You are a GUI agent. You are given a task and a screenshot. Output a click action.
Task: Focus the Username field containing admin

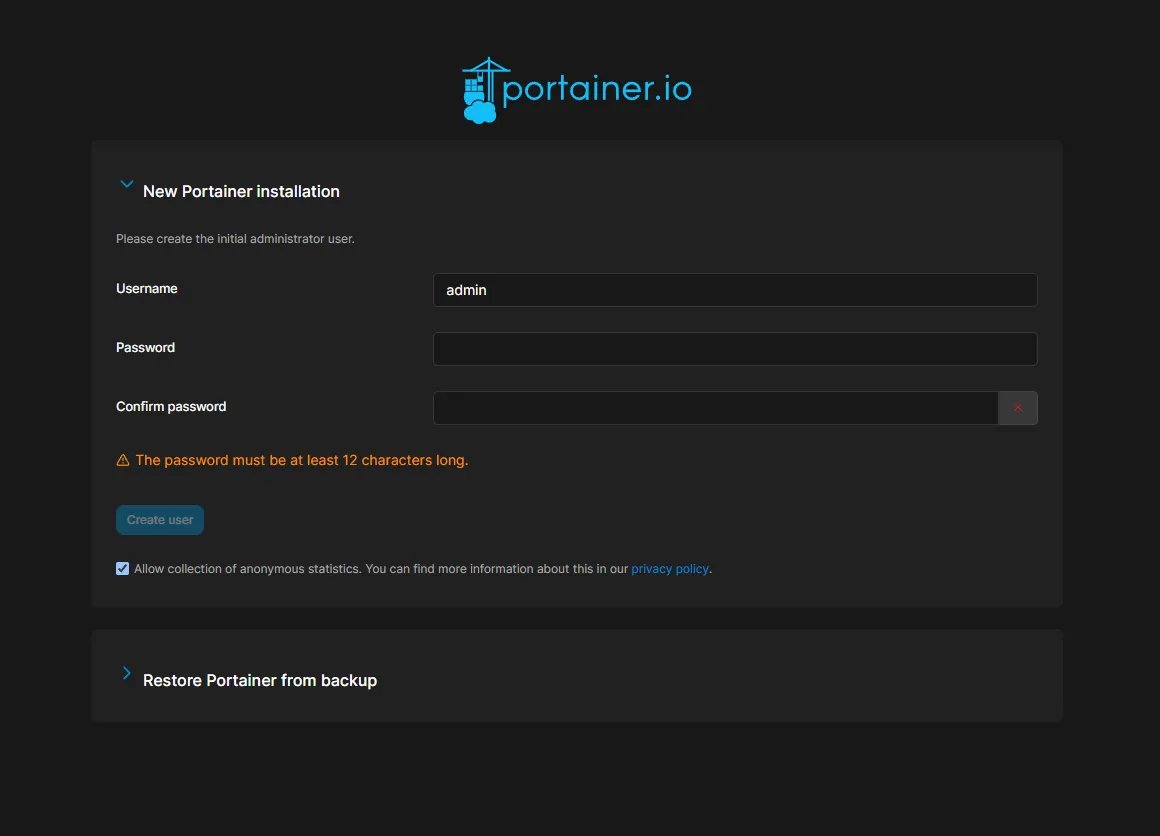[x=734, y=290]
